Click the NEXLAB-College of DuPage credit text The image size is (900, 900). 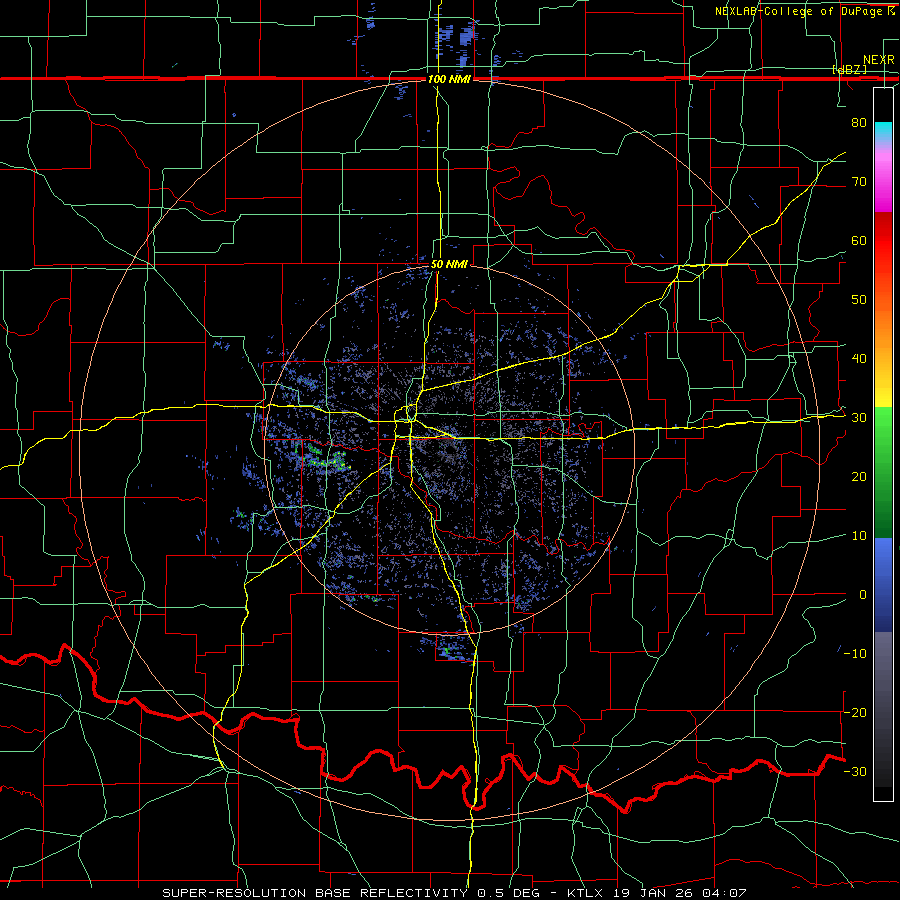[804, 11]
